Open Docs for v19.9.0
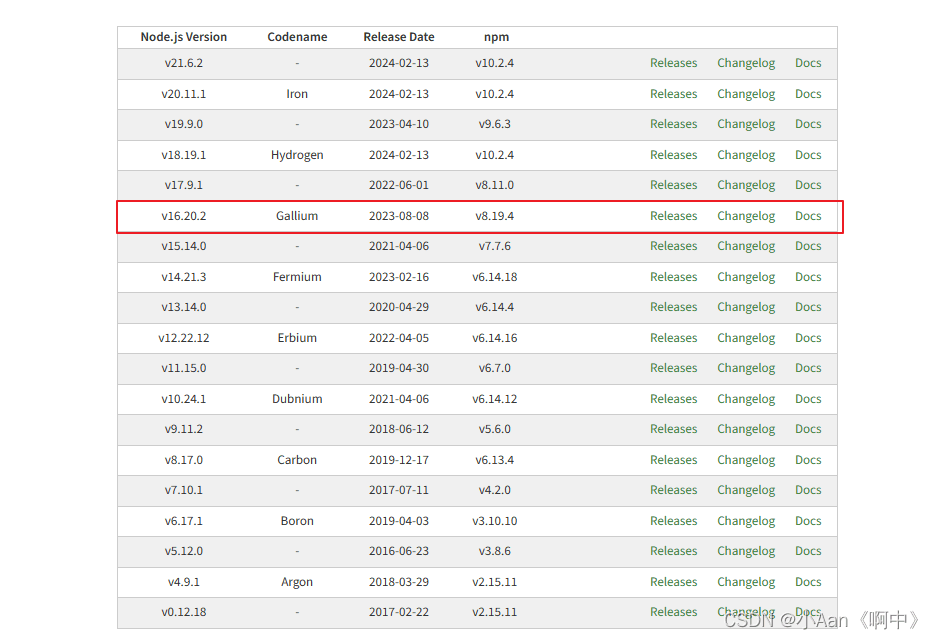933x639 pixels. 807,124
